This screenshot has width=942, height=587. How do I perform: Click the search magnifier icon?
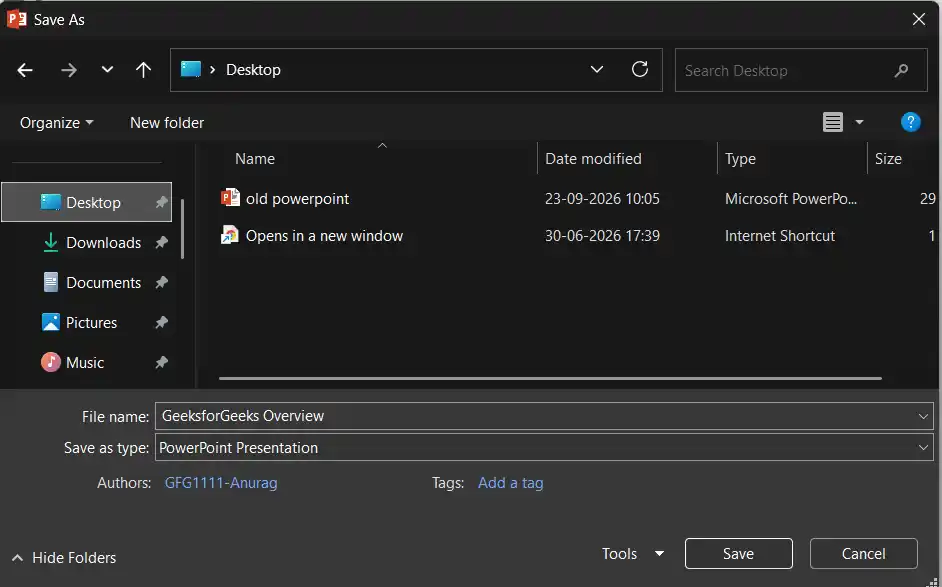click(x=901, y=71)
